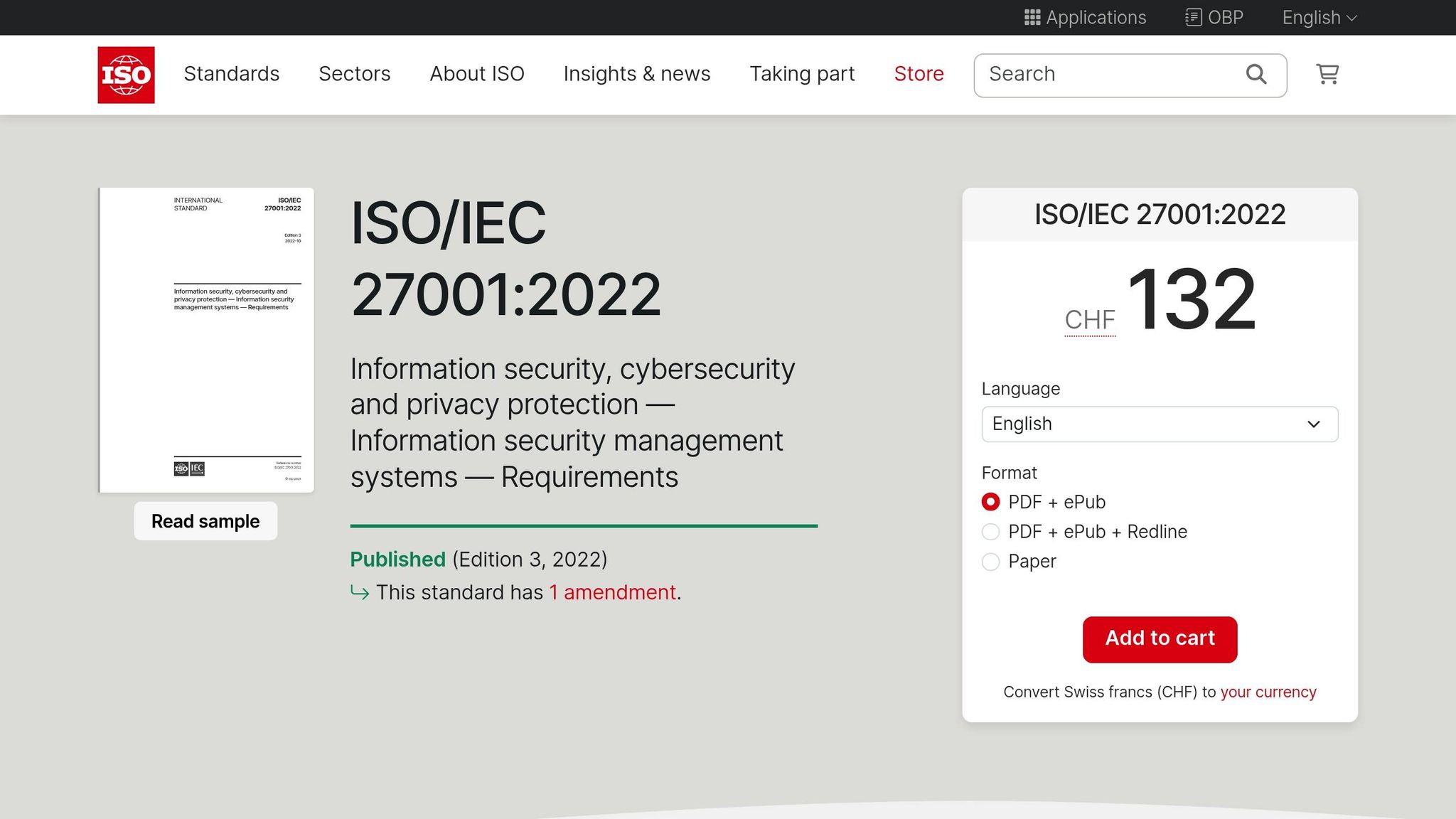
Task: Open the 1 amendment link
Action: click(x=612, y=592)
